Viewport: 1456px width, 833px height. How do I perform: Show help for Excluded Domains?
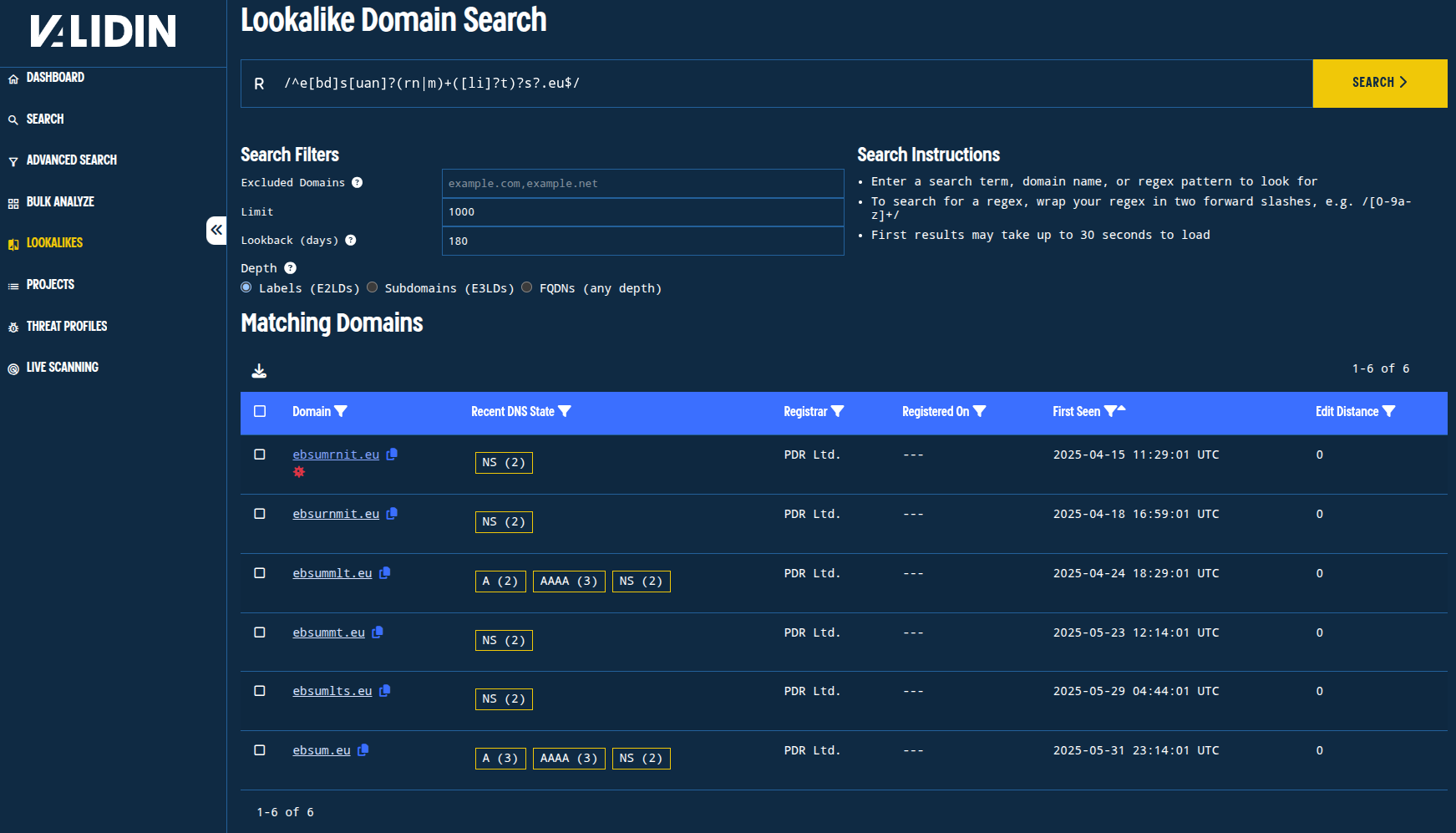coord(357,182)
